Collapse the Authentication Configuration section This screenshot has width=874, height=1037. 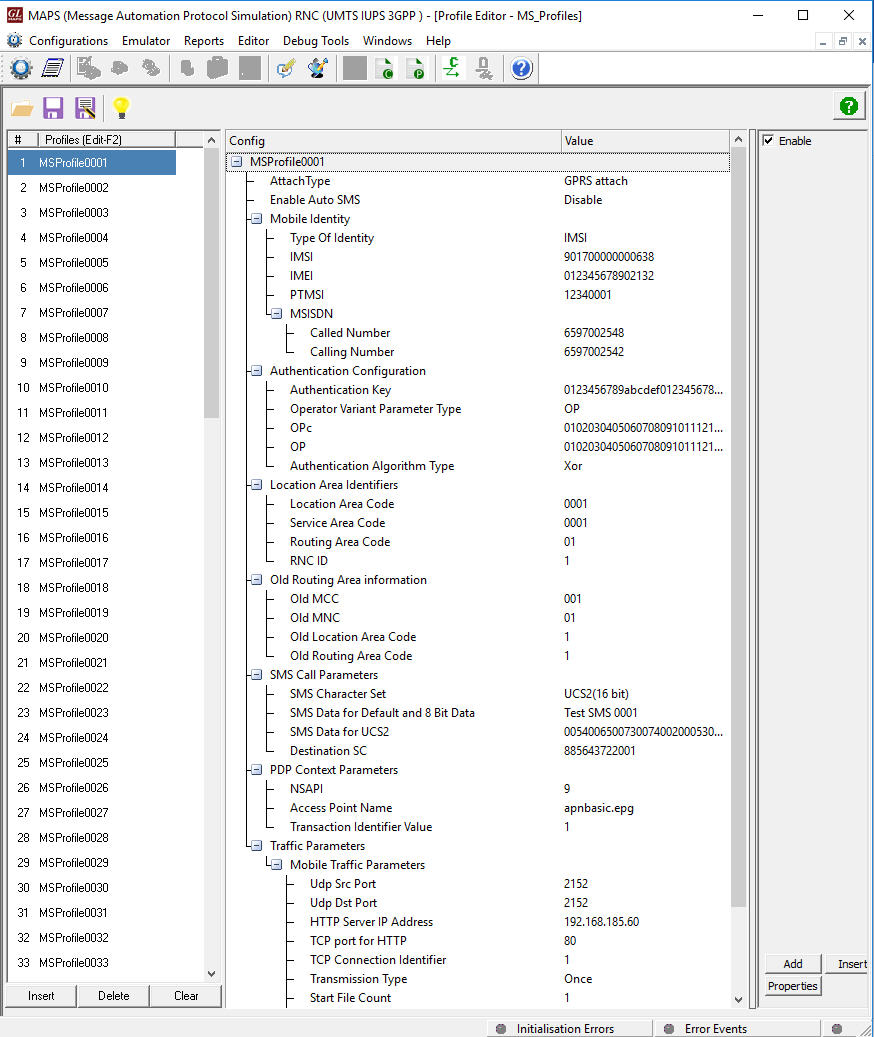(255, 370)
